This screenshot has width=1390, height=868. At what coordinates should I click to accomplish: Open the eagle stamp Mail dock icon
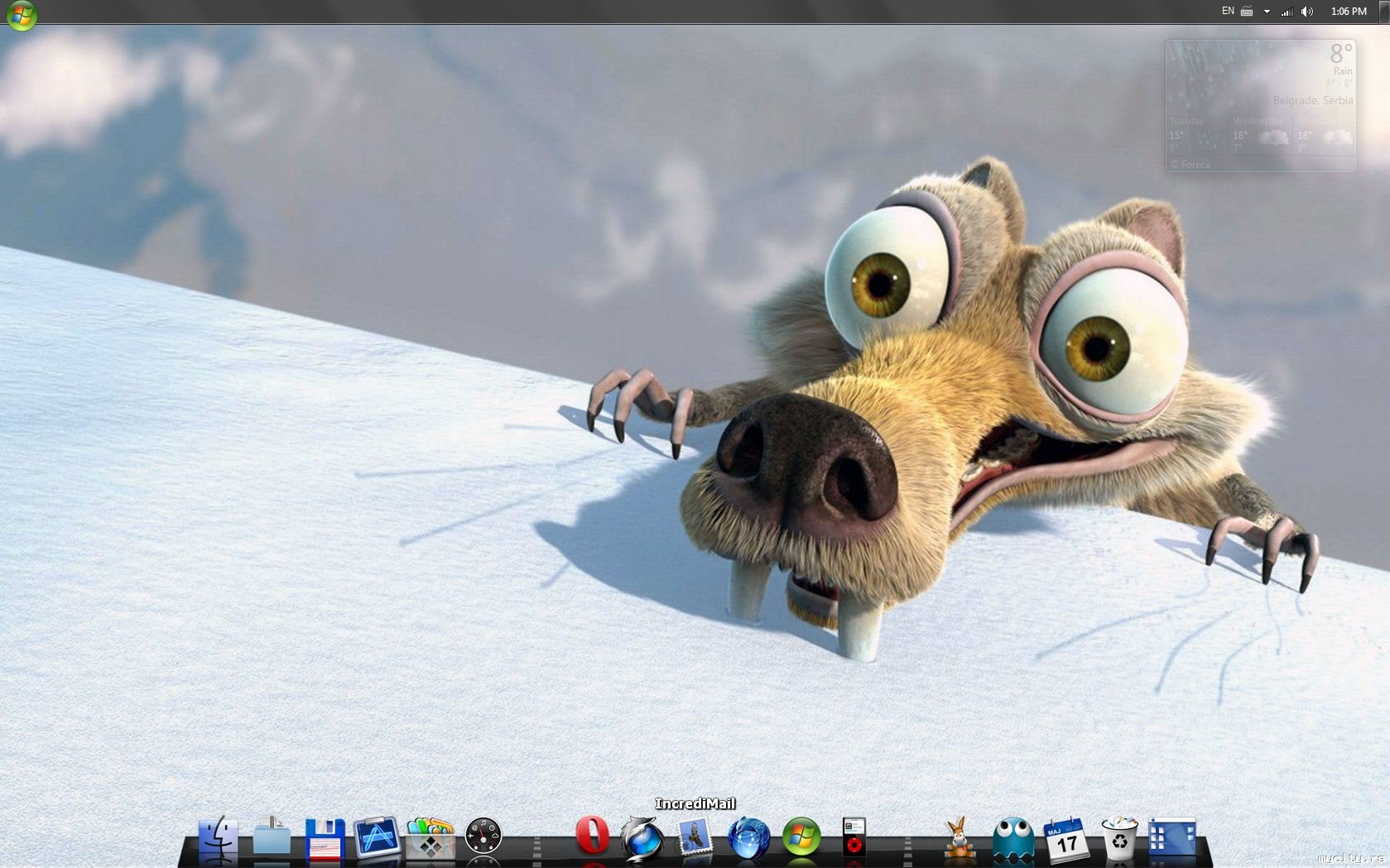[695, 837]
